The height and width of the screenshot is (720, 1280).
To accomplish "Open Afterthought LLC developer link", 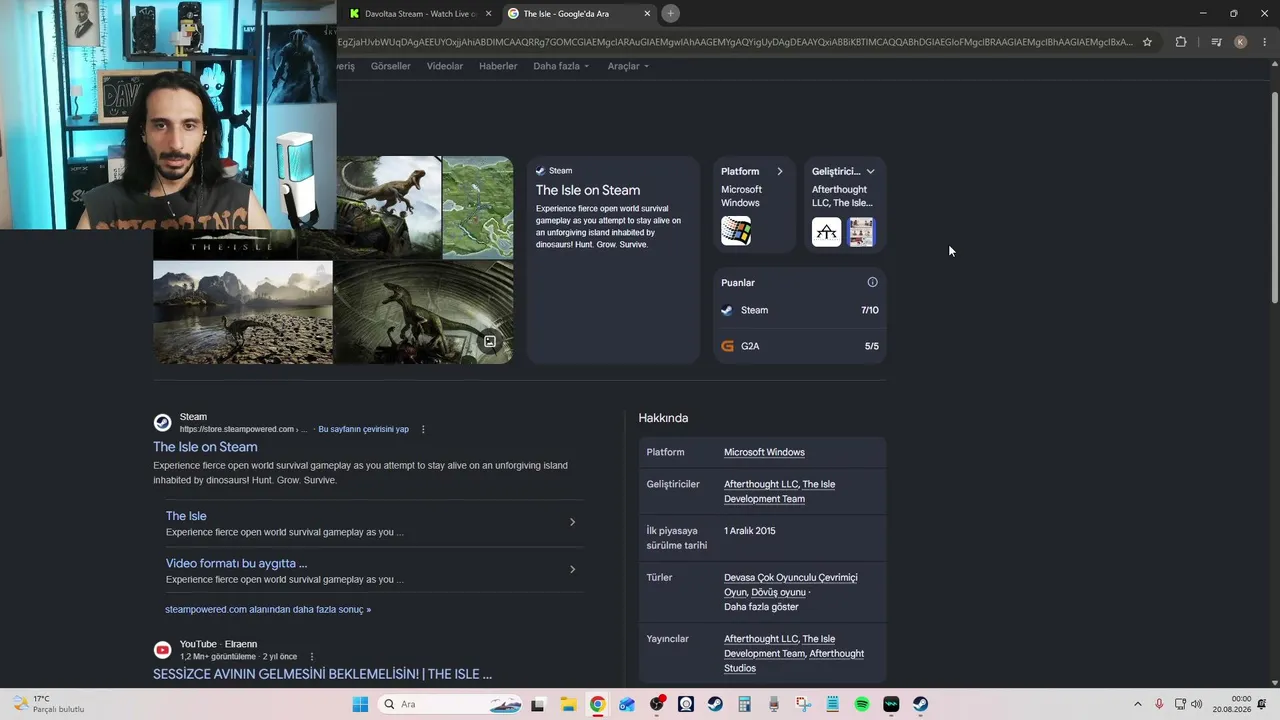I will (x=761, y=484).
